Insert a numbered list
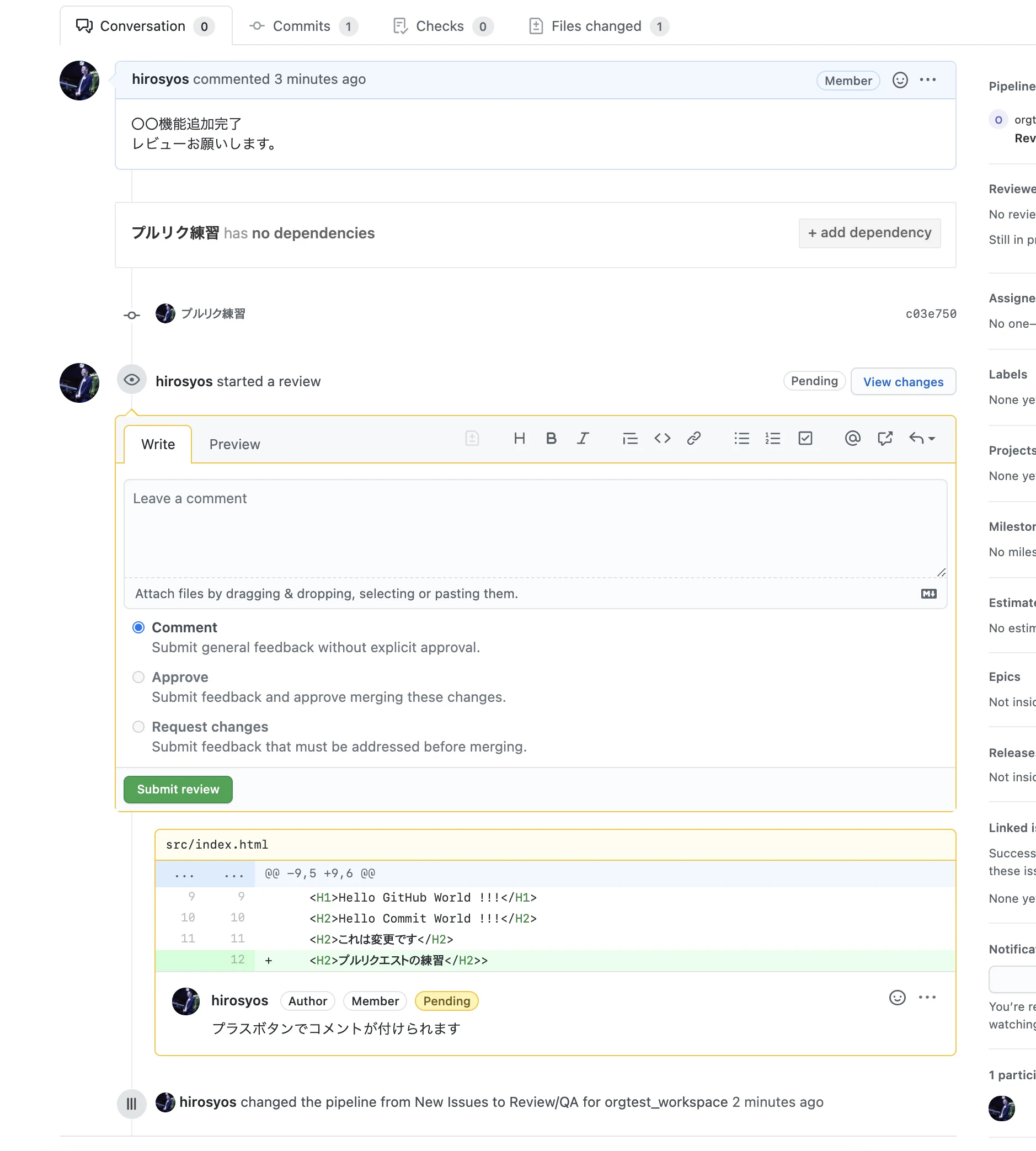 tap(772, 438)
